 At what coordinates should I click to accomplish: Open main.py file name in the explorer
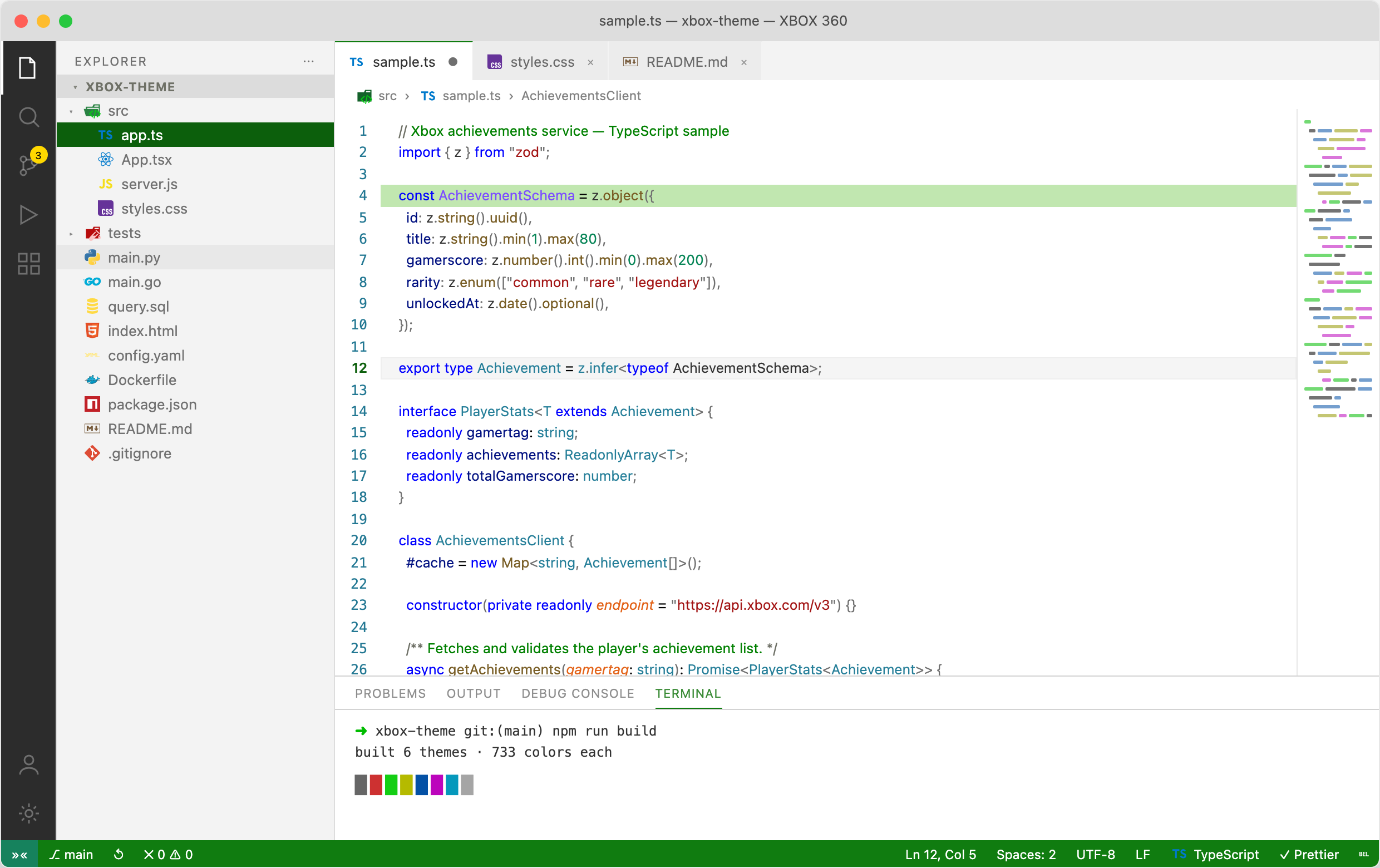tap(134, 257)
